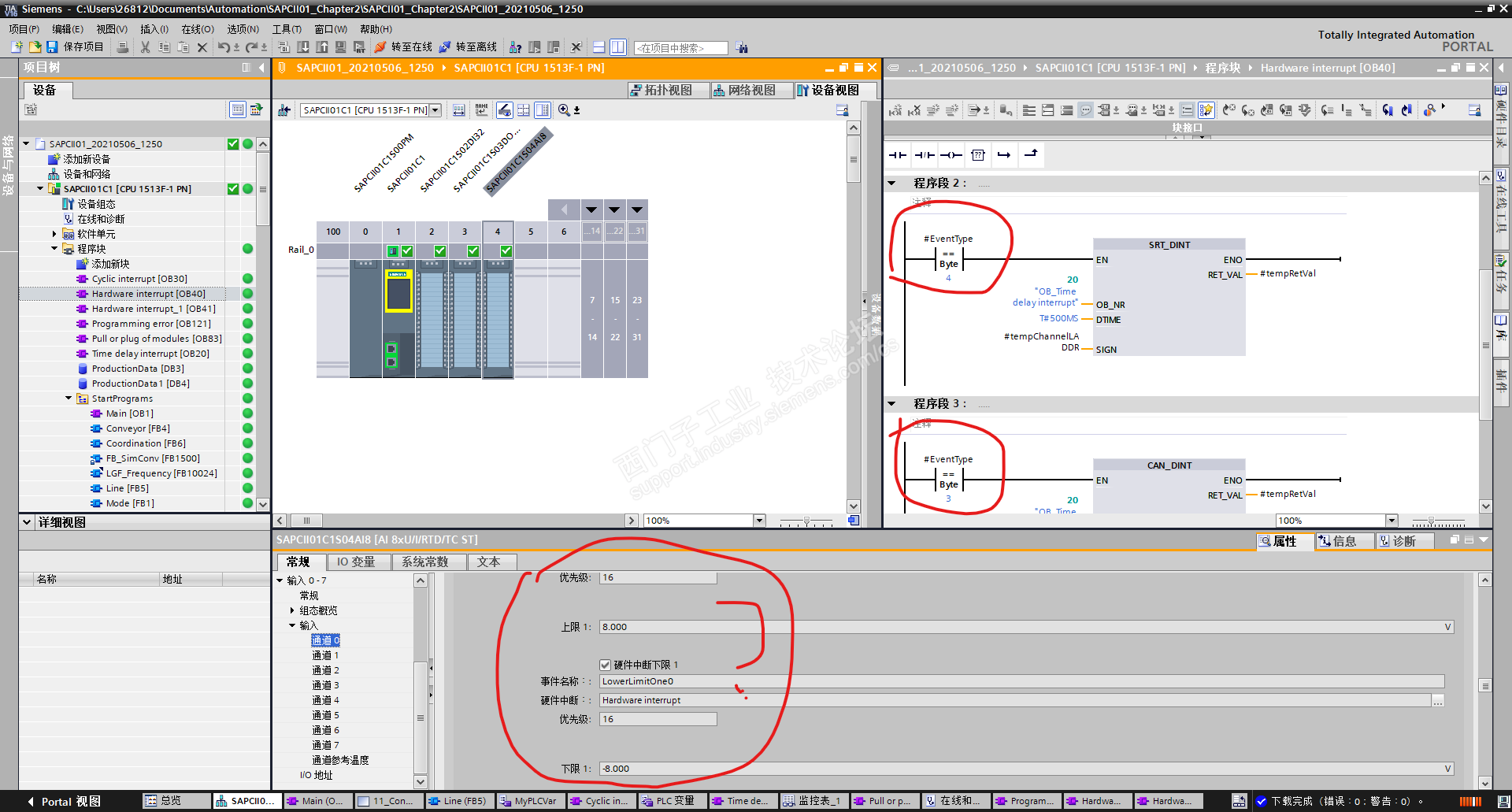Print using the toolbar printer icon
This screenshot has height=812, width=1512.
(x=123, y=47)
